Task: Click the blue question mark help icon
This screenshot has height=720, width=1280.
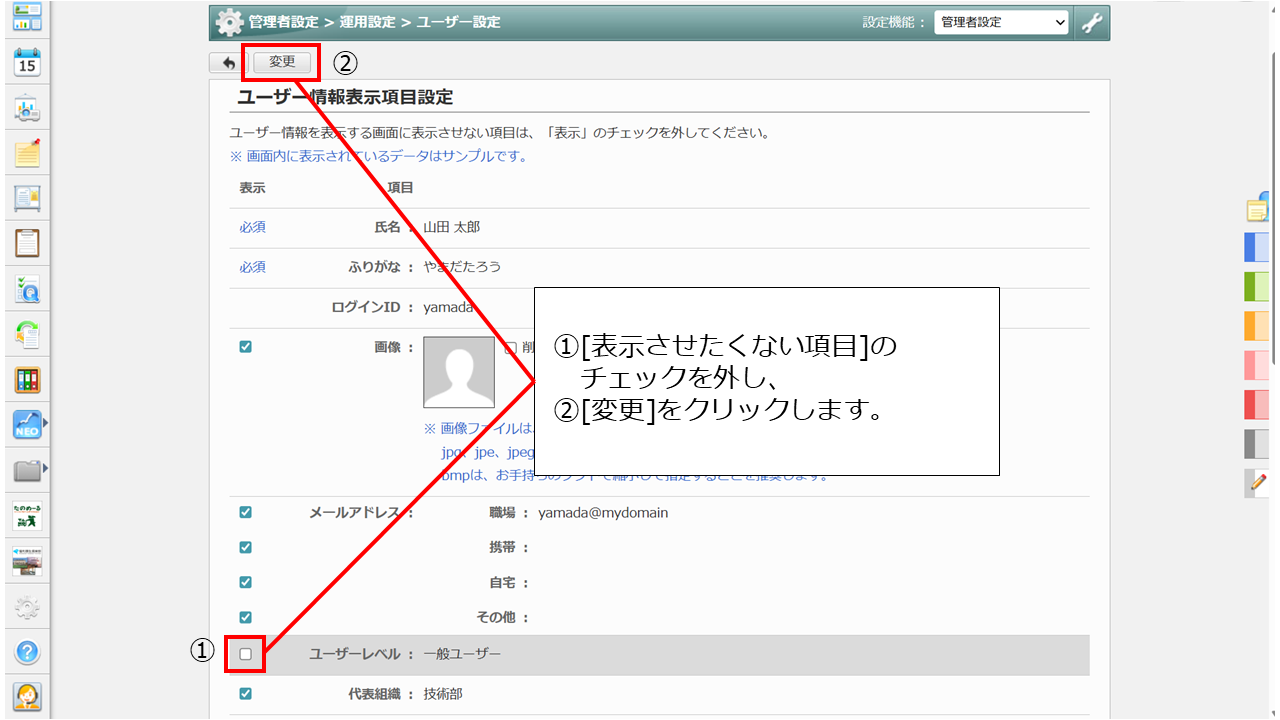Action: coord(27,652)
